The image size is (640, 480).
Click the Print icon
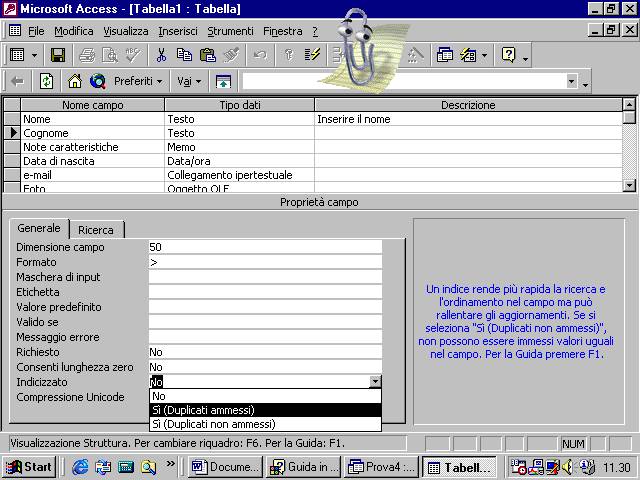pyautogui.click(x=87, y=55)
